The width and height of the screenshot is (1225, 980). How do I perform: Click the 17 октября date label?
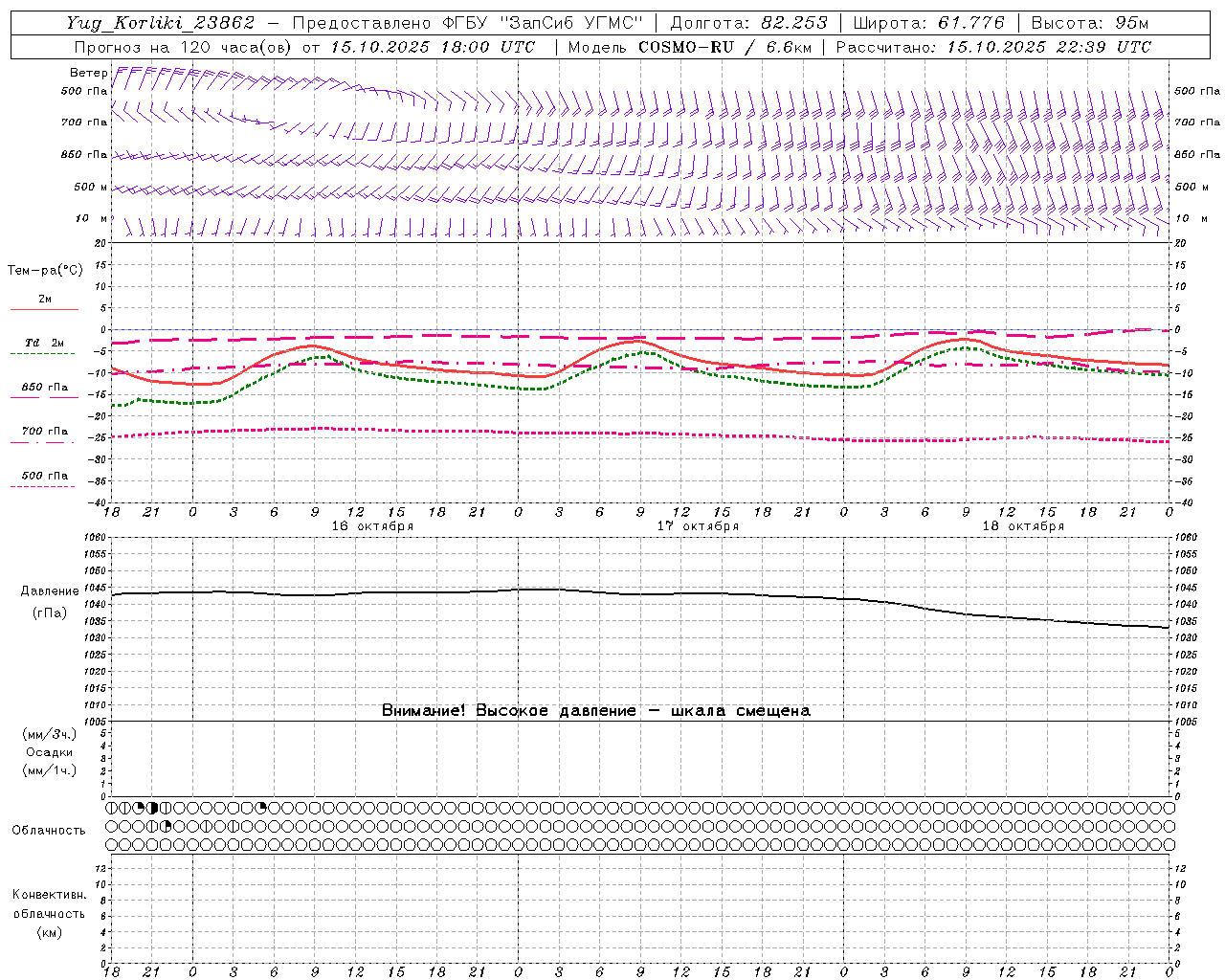(698, 526)
